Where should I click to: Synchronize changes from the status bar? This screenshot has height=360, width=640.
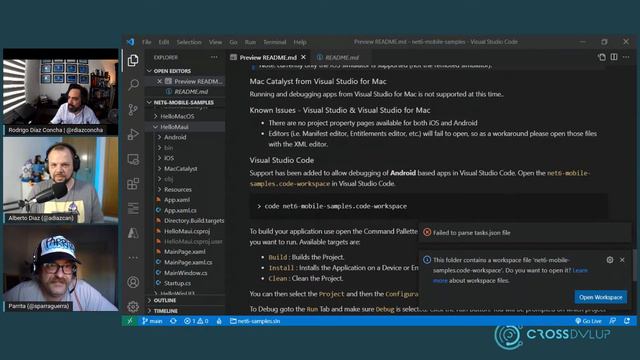click(173, 321)
